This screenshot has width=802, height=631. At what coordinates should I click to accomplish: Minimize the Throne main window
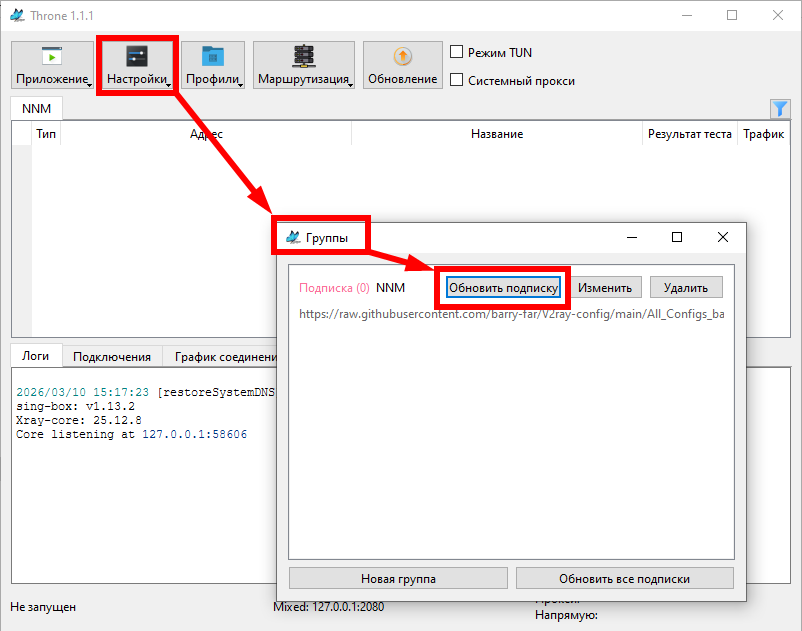point(687,15)
